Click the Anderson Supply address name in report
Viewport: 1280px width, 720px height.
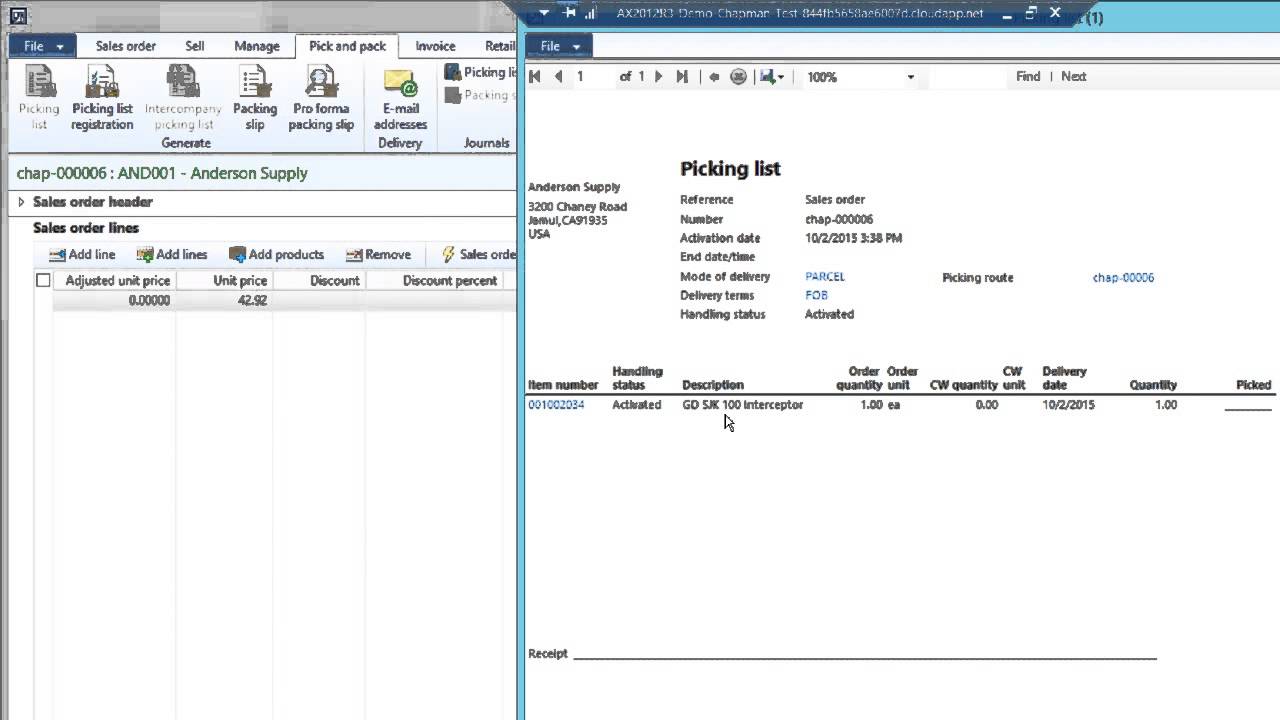pos(574,187)
